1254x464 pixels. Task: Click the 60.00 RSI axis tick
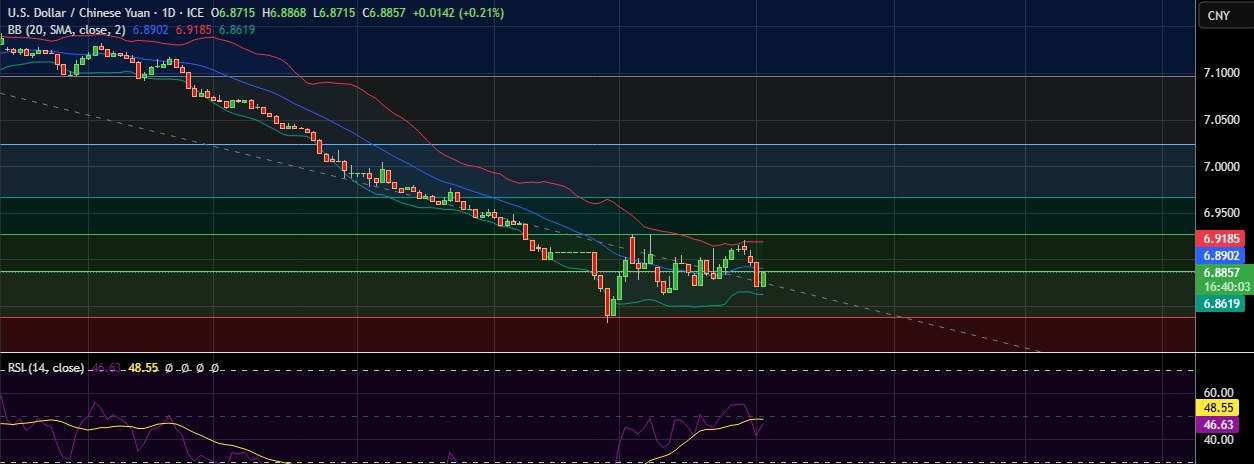pyautogui.click(x=1220, y=393)
